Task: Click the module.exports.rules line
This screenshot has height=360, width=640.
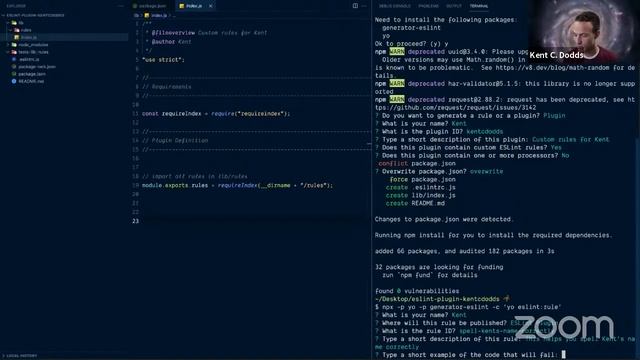Action: tap(237, 185)
